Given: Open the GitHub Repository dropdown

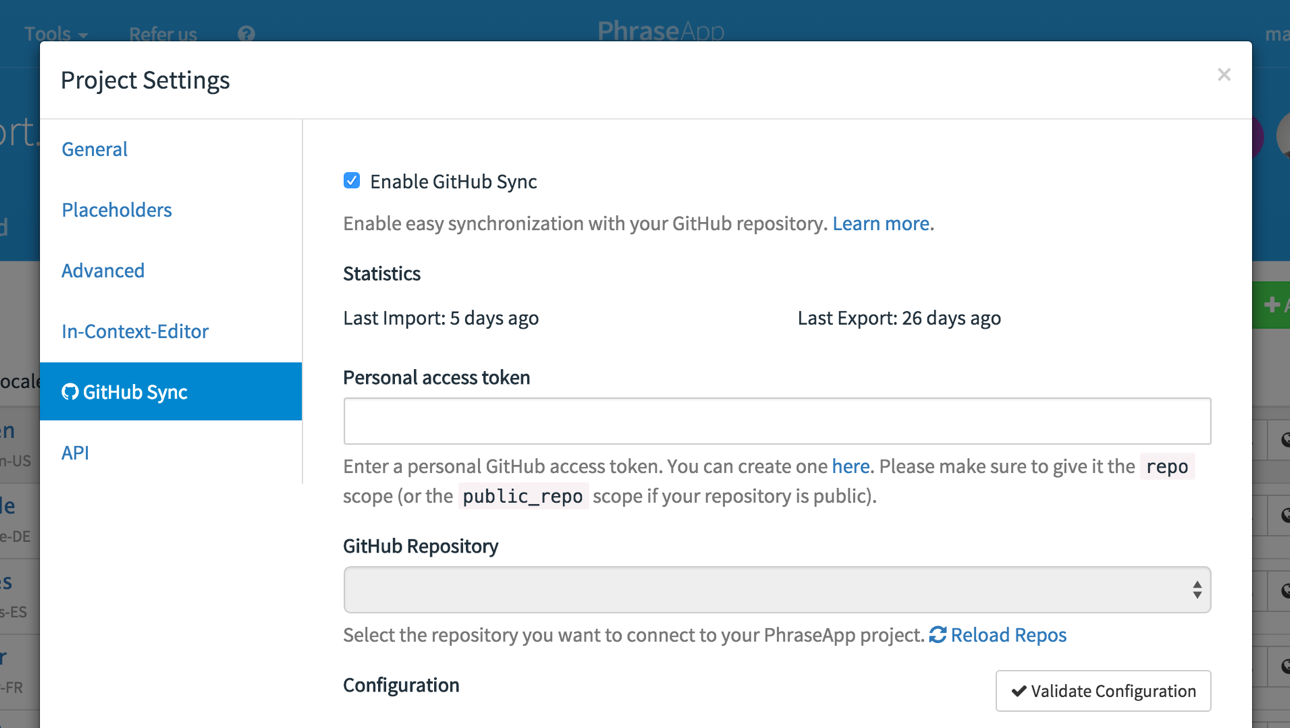Looking at the screenshot, I should click(777, 590).
